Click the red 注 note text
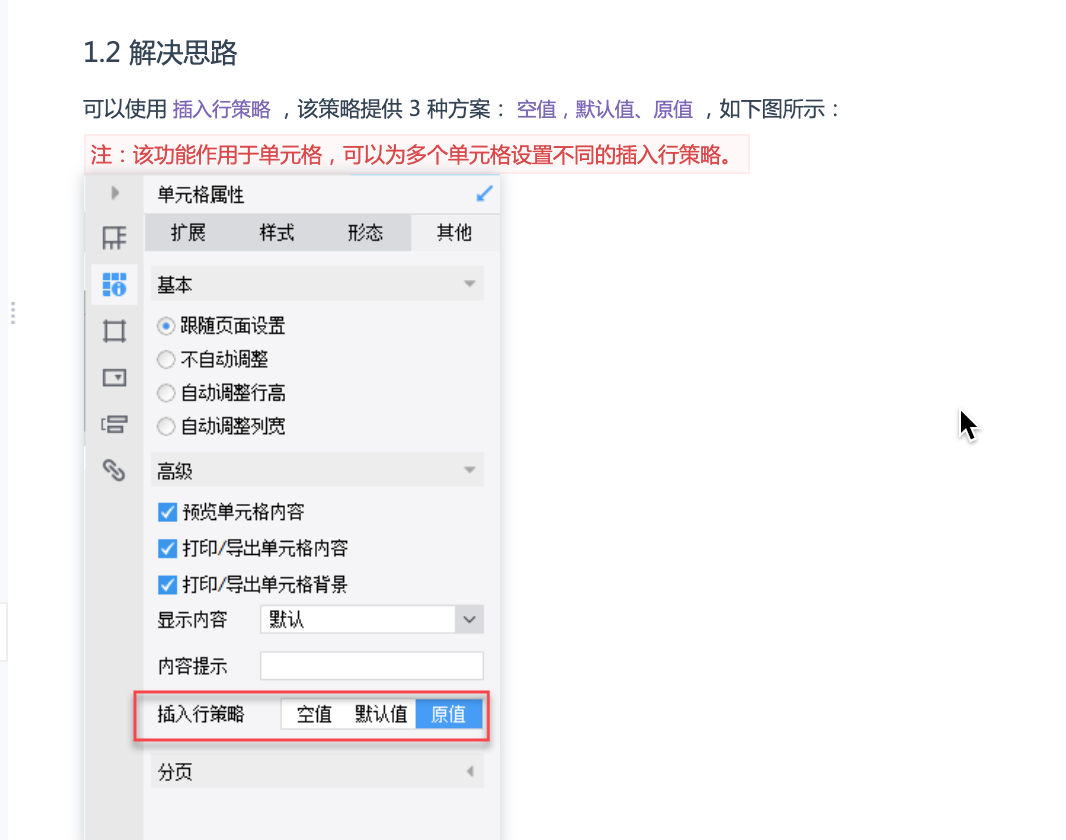Screen dimensions: 1066x840 coord(416,155)
